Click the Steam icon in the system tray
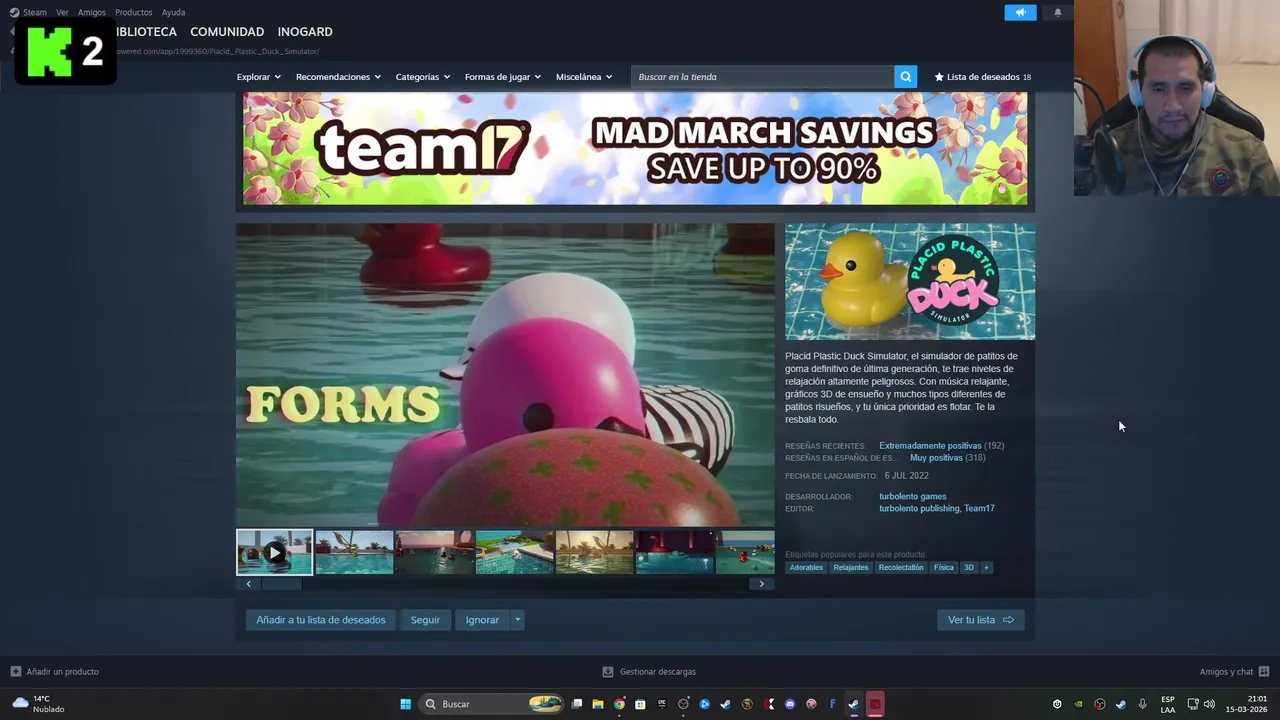The width and height of the screenshot is (1280, 720). click(x=1120, y=704)
